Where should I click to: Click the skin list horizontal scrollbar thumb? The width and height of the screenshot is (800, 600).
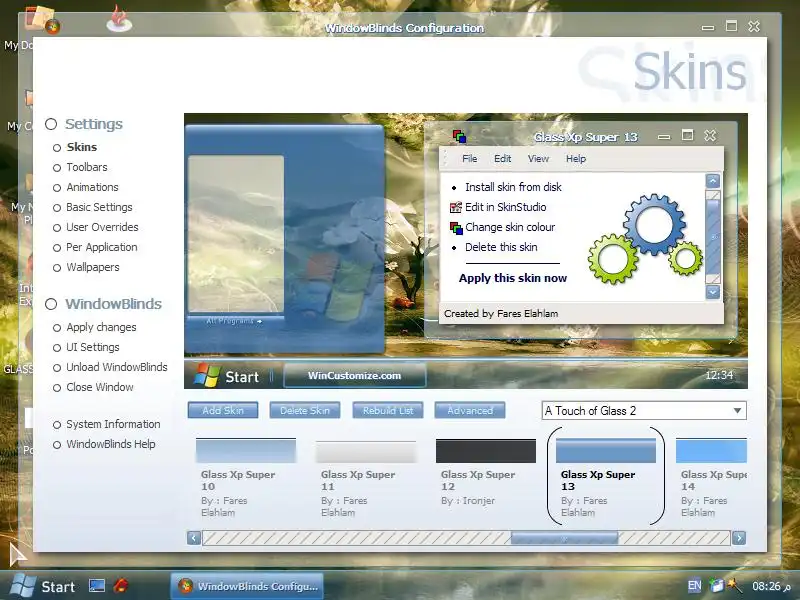564,538
